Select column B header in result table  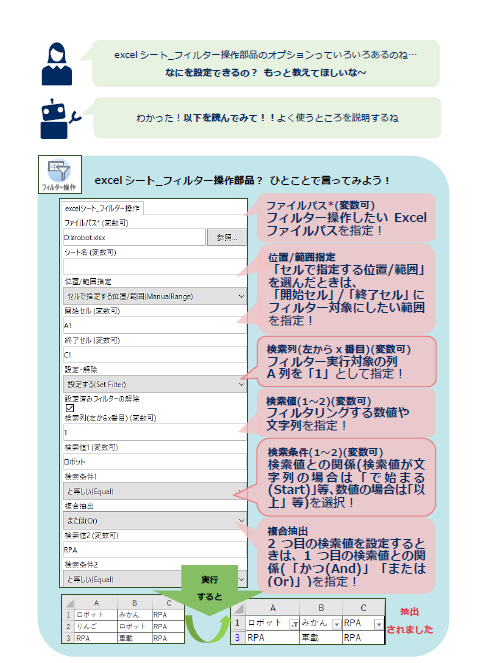tap(321, 608)
